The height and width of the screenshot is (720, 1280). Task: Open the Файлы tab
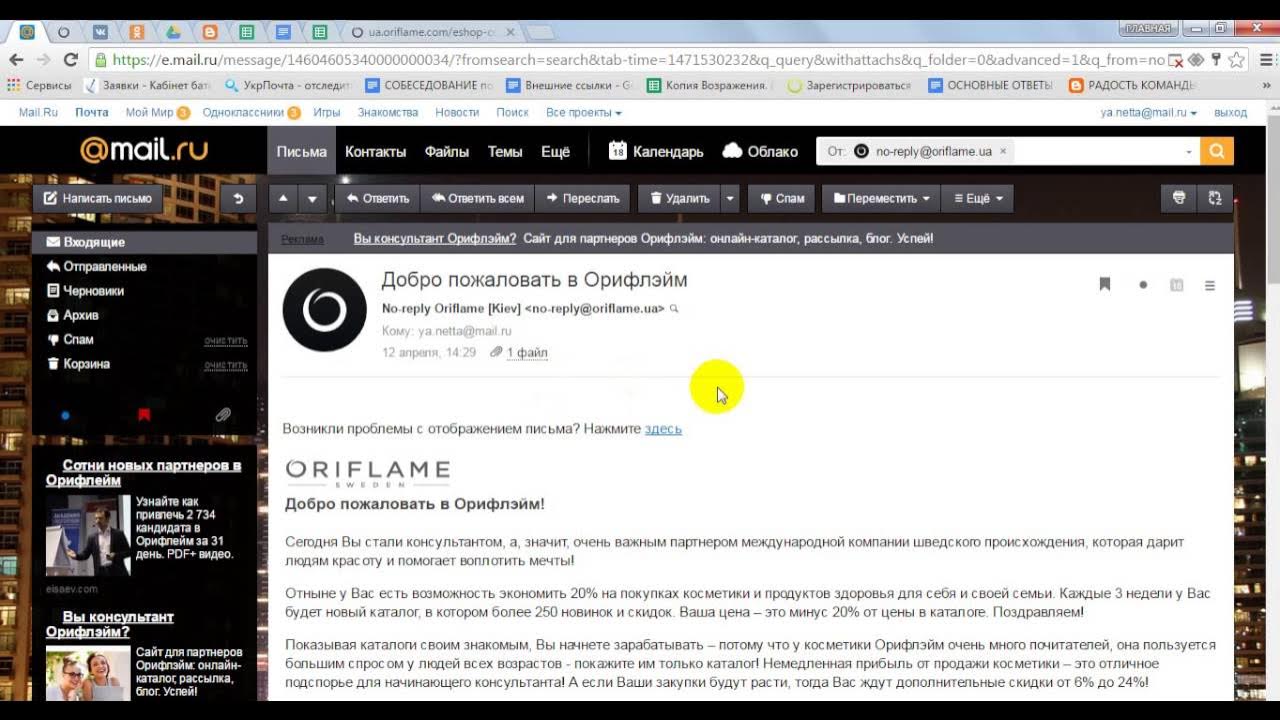446,151
